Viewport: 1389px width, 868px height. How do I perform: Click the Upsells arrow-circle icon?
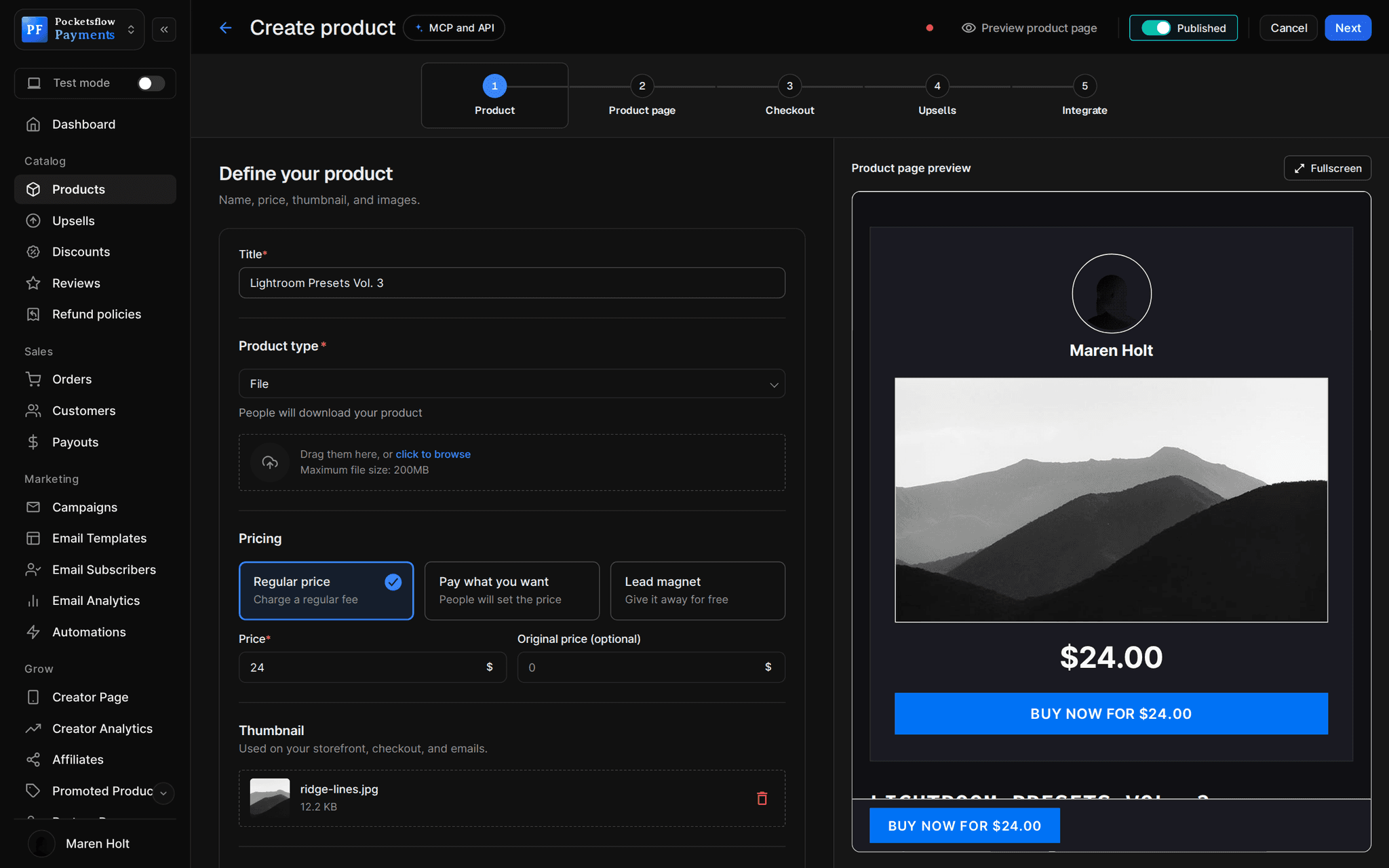[x=33, y=220]
